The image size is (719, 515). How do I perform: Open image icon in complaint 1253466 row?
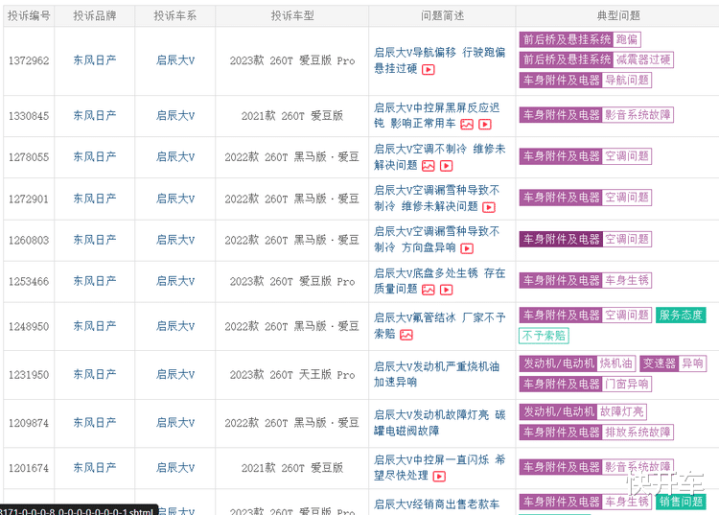tap(428, 290)
